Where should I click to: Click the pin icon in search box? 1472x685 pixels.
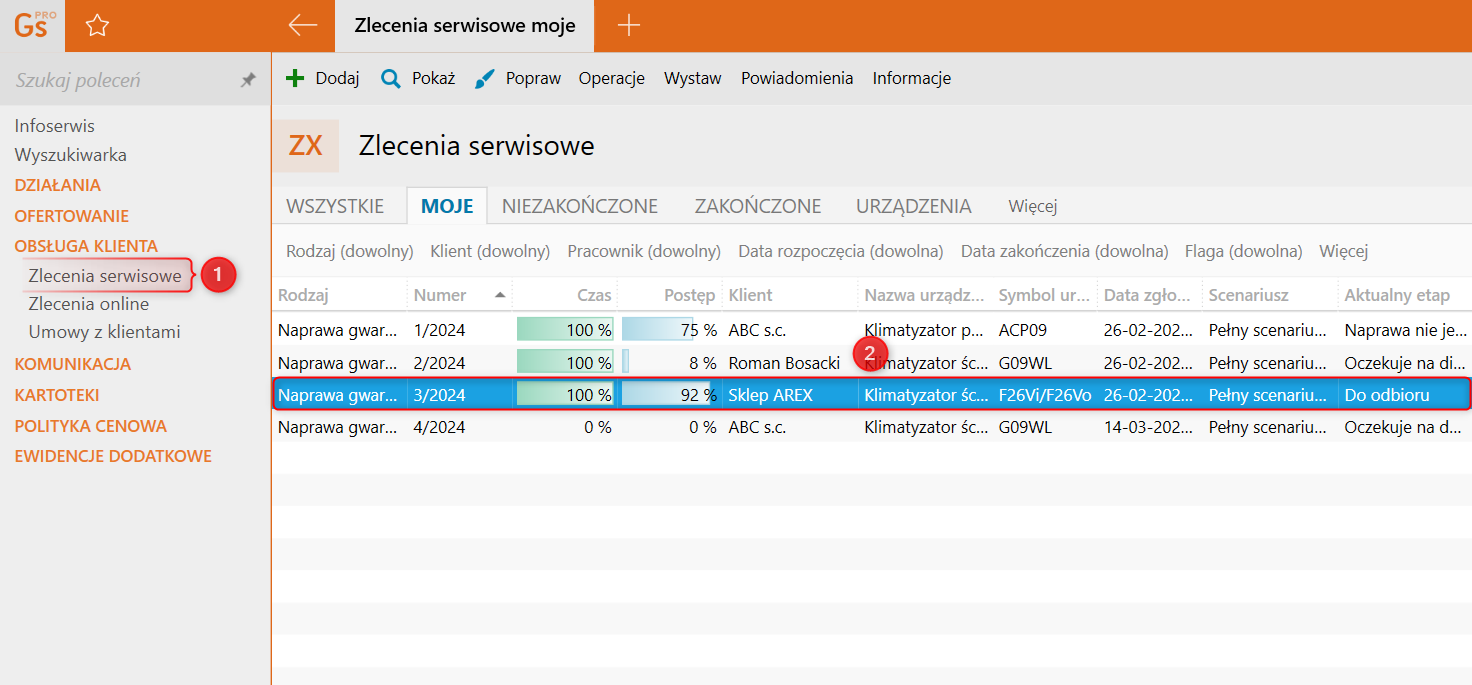pyautogui.click(x=248, y=80)
